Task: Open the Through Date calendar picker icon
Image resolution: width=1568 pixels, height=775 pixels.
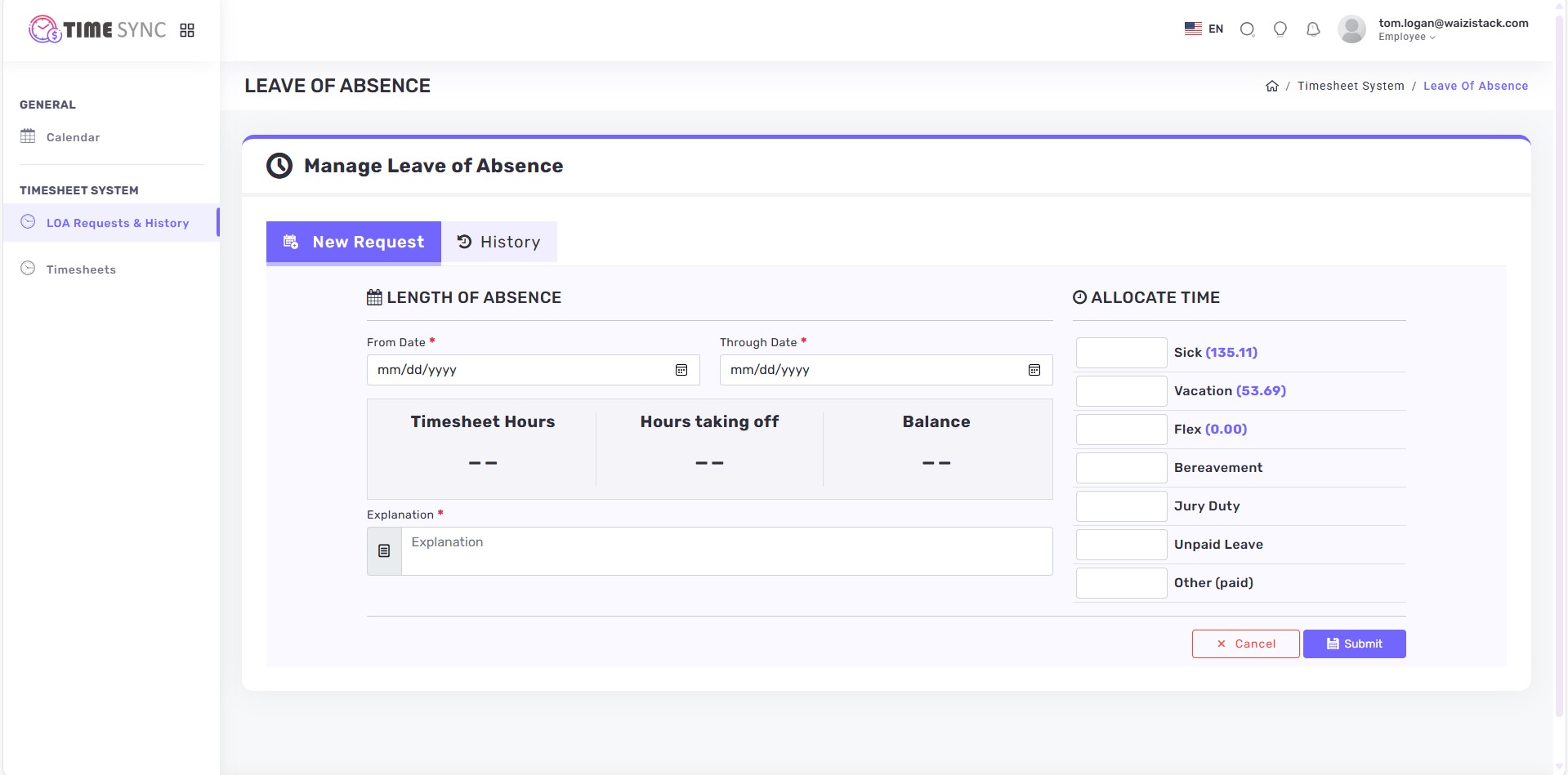Action: coord(1034,370)
